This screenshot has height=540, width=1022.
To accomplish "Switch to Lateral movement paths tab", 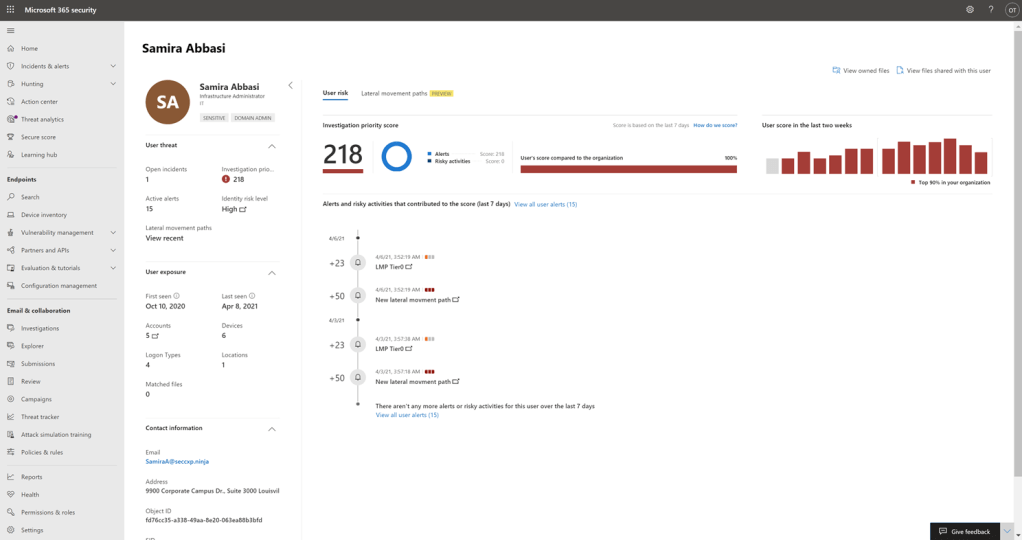I will tap(394, 93).
